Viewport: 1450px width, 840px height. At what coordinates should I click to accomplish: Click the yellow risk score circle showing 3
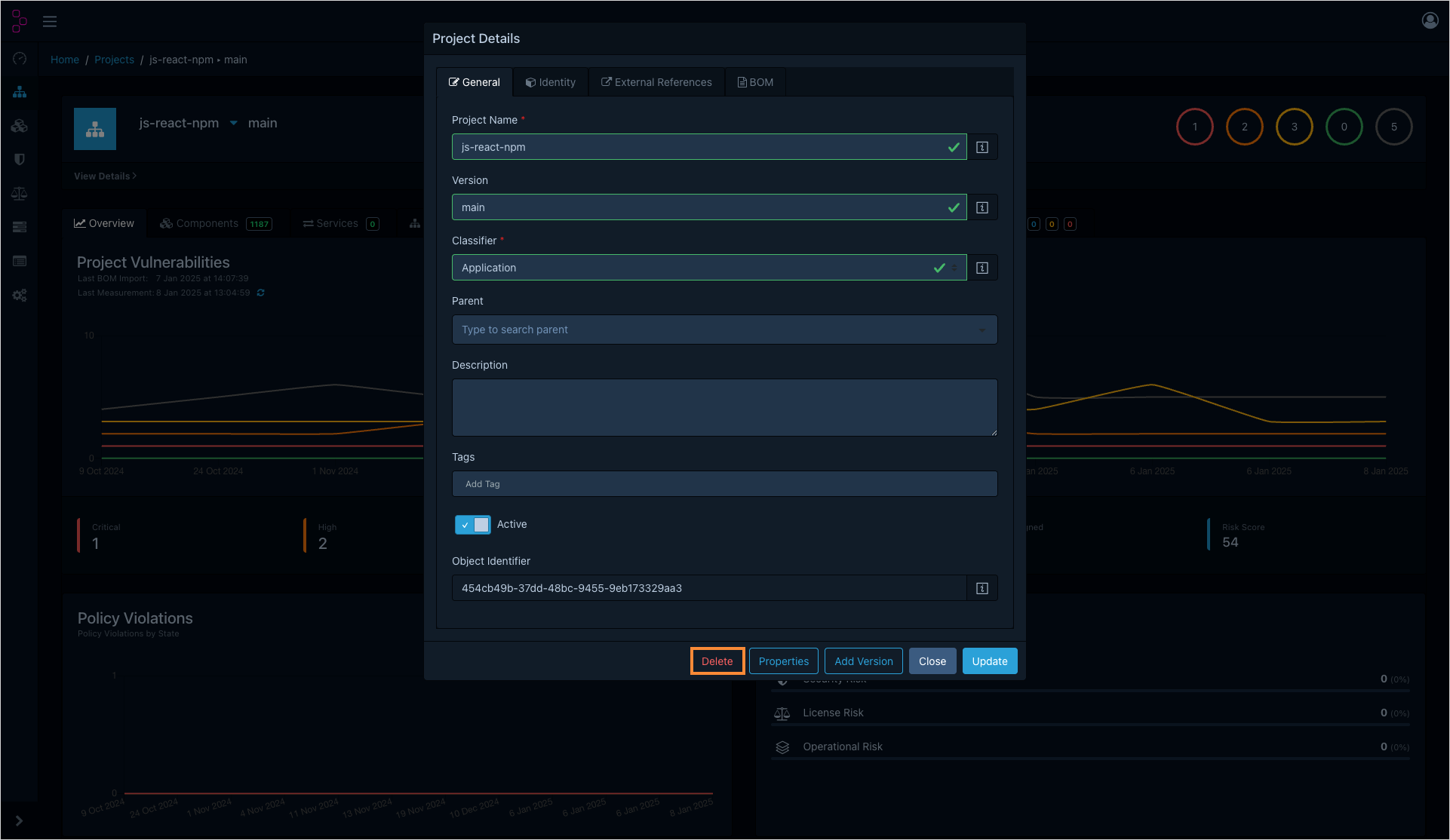click(x=1294, y=127)
